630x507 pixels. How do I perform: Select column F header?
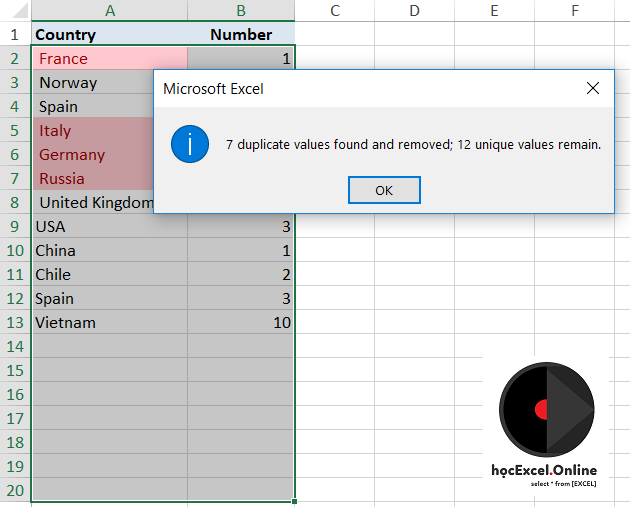click(x=575, y=10)
